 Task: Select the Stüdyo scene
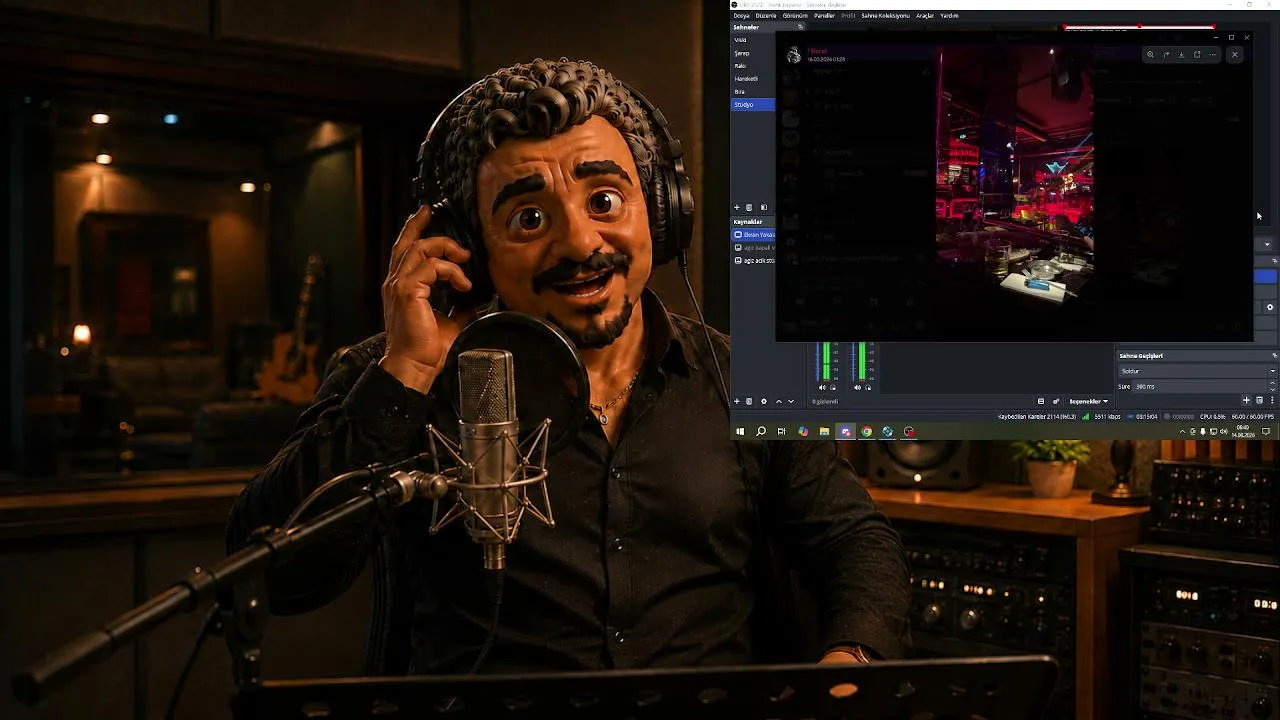[753, 105]
